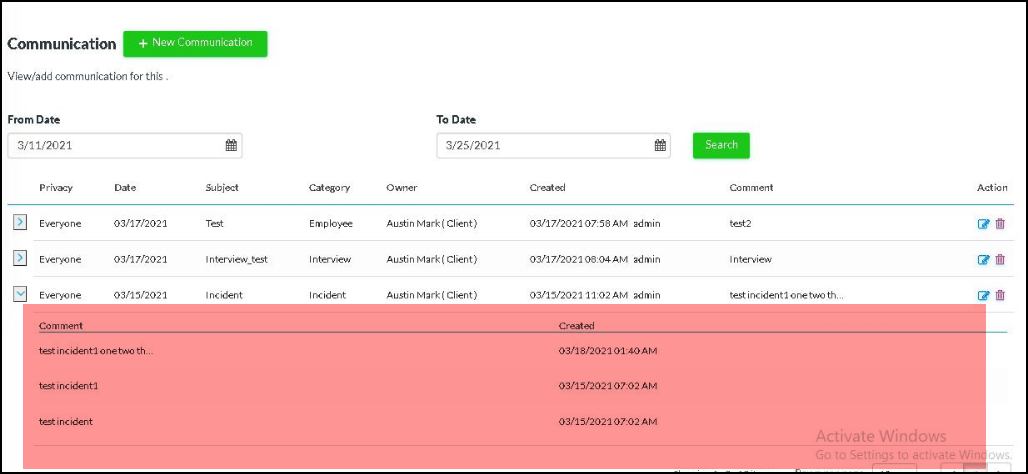This screenshot has height=474, width=1028.
Task: Click the New Communication button
Action: coord(195,43)
